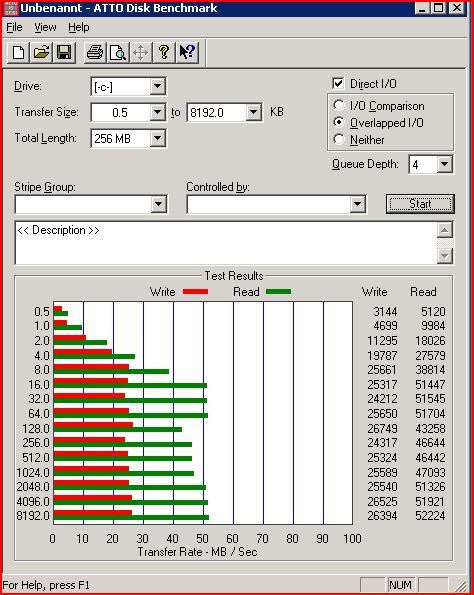The width and height of the screenshot is (474, 595).
Task: Expand the Stripe Group dropdown
Action: point(158,205)
